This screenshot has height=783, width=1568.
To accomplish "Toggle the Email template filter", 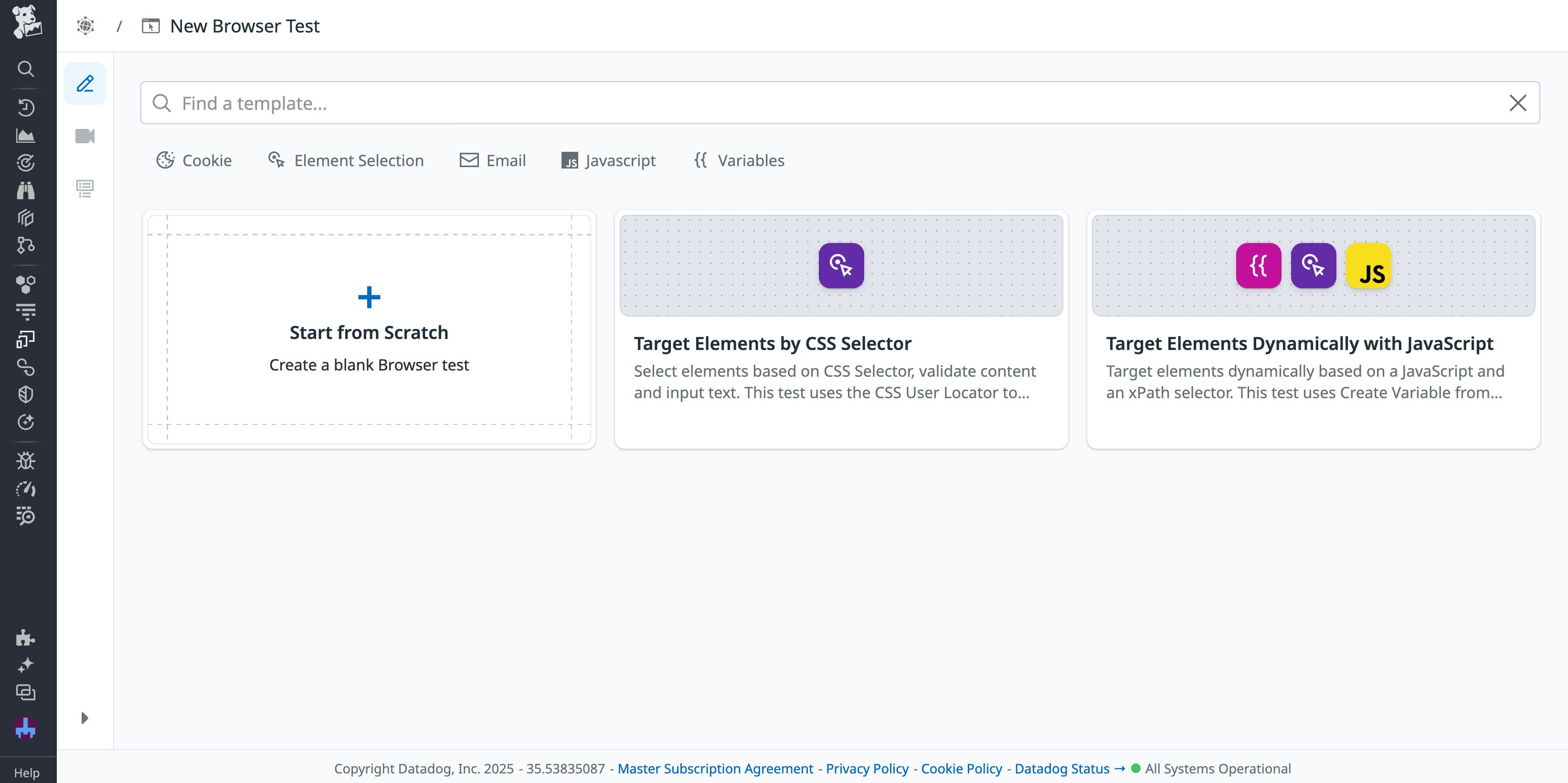I will 492,160.
